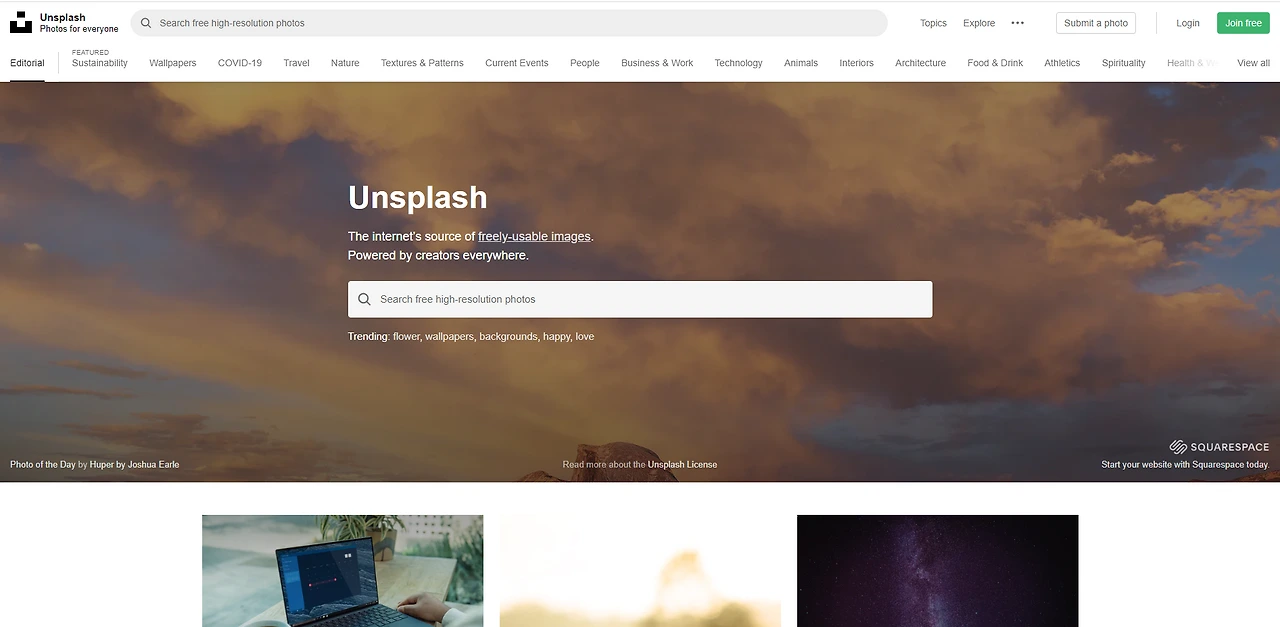The image size is (1280, 627).
Task: Select the Architecture topic
Action: [920, 63]
